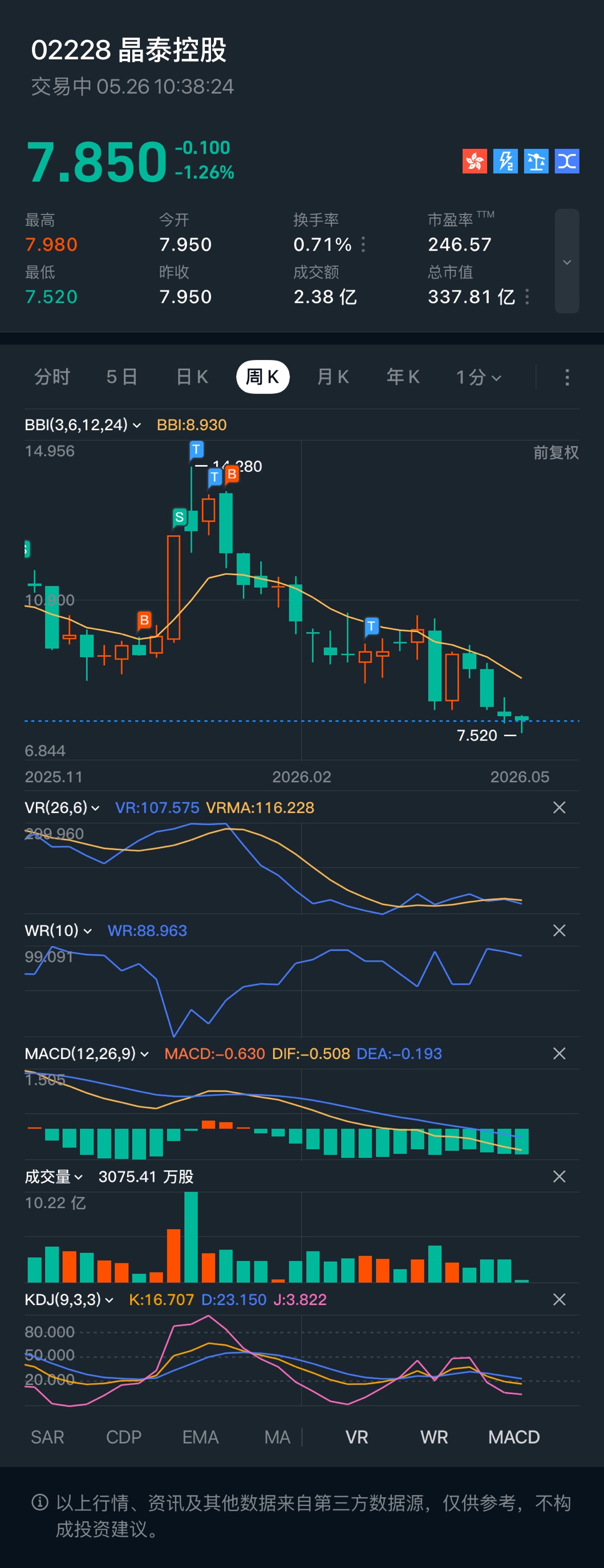Image resolution: width=604 pixels, height=1568 pixels.
Task: Switch to the 日K tab
Action: pyautogui.click(x=192, y=377)
